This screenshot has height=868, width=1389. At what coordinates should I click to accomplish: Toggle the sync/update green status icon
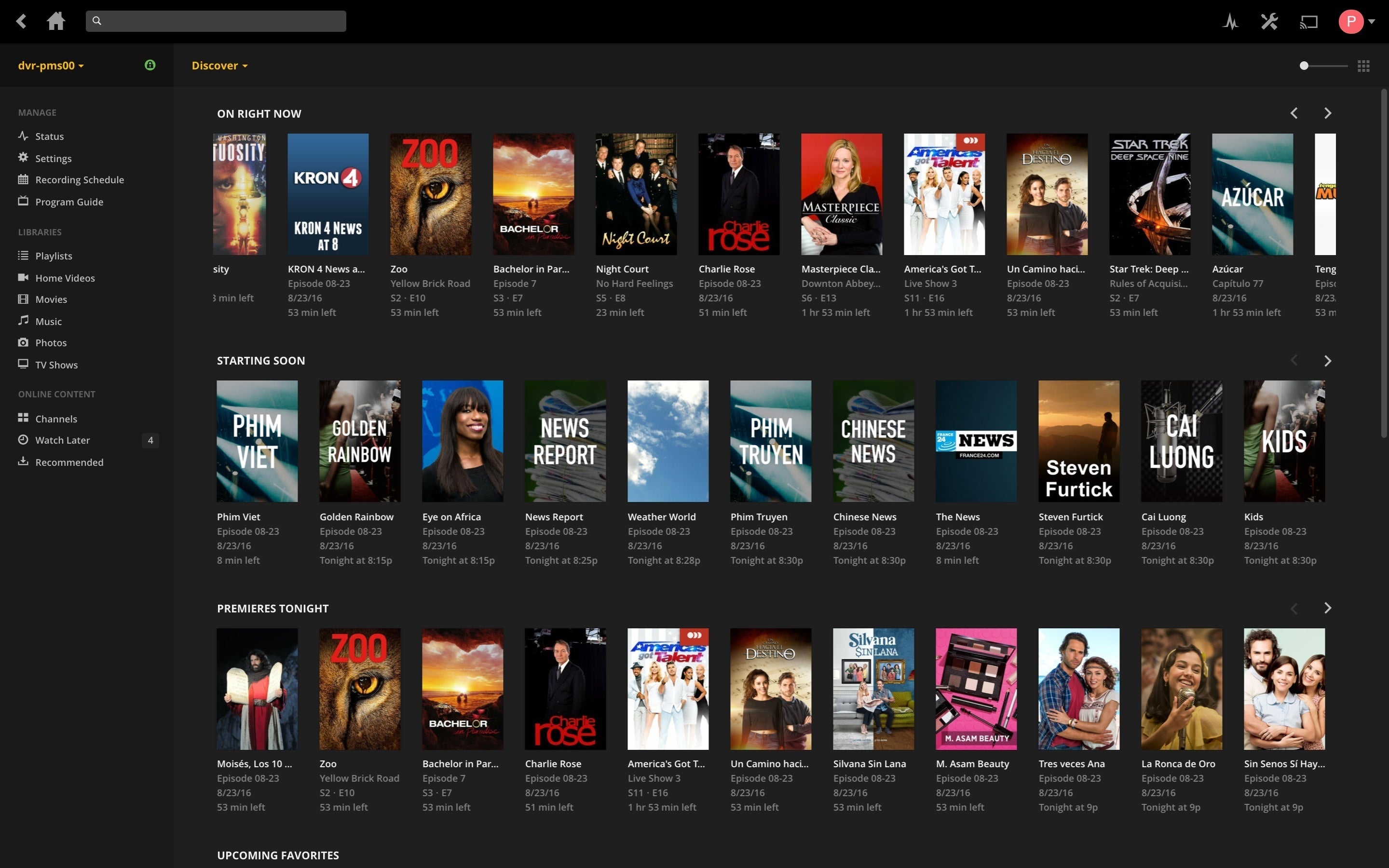(150, 65)
